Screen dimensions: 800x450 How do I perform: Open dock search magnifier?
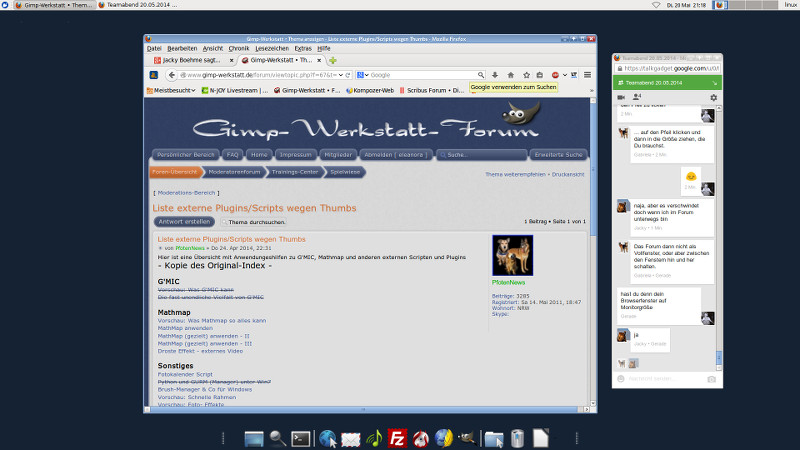click(x=278, y=438)
